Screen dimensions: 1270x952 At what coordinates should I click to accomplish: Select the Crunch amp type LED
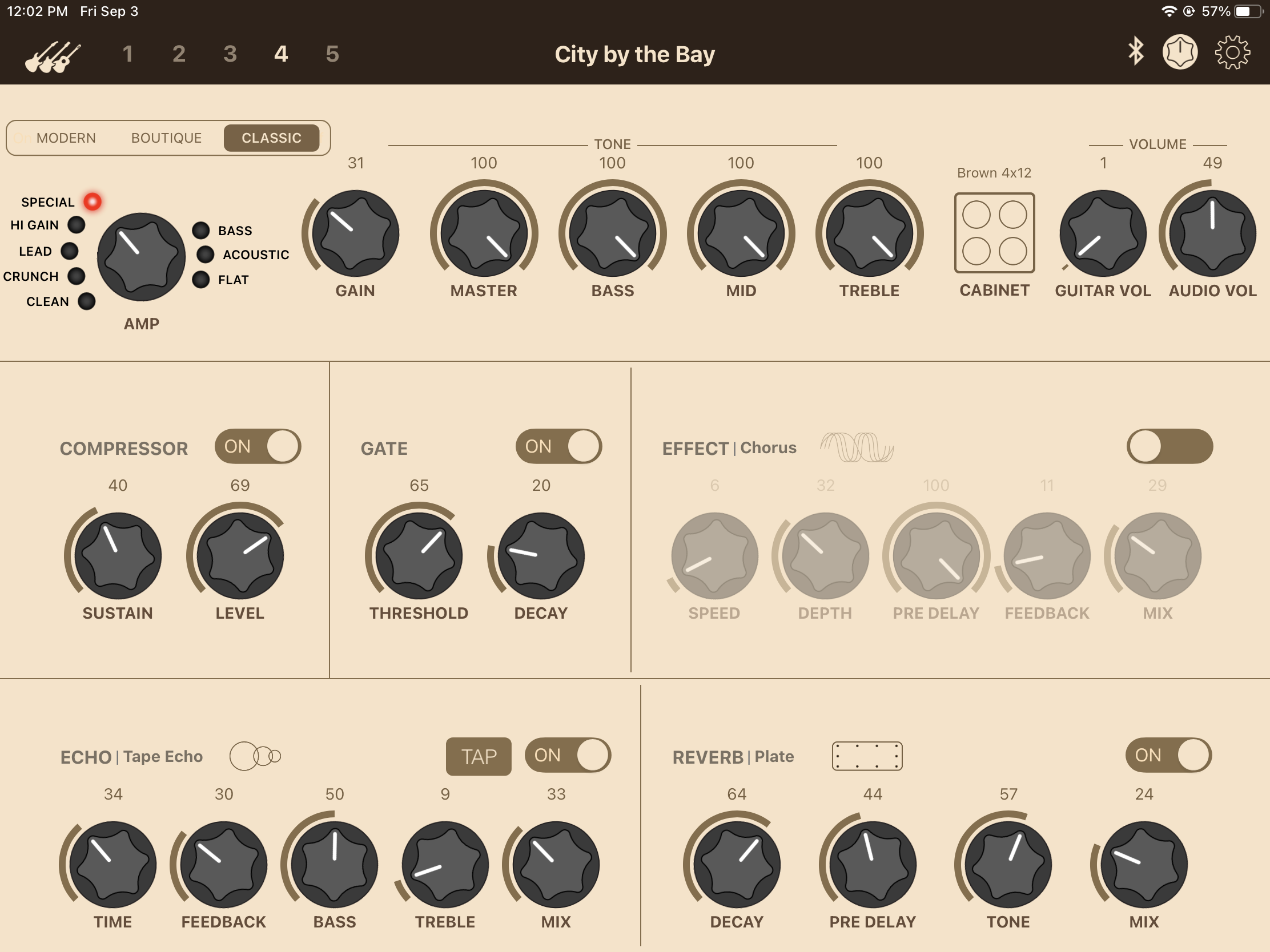coord(77,277)
